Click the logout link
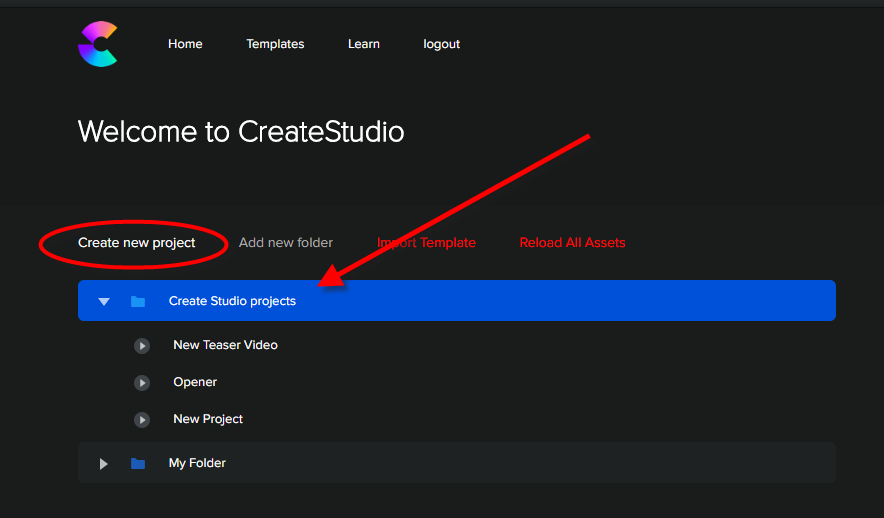This screenshot has width=884, height=518. coord(441,44)
